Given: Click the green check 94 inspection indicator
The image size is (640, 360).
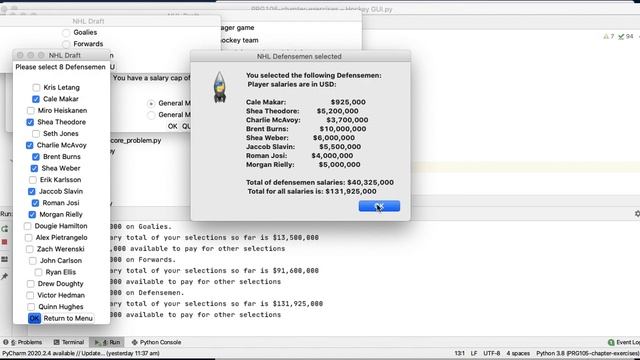Looking at the screenshot, I should 625,37.
